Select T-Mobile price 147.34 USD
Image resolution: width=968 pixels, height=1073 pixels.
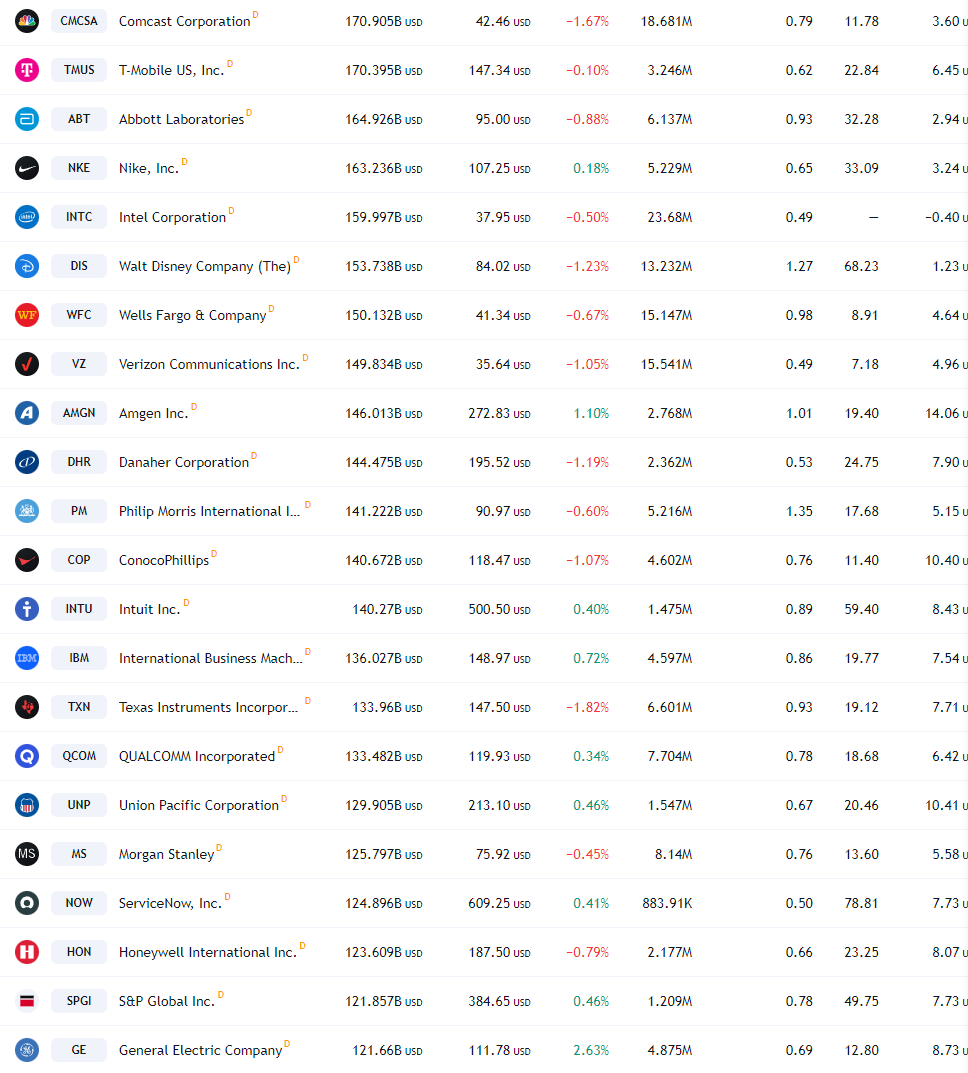point(499,70)
